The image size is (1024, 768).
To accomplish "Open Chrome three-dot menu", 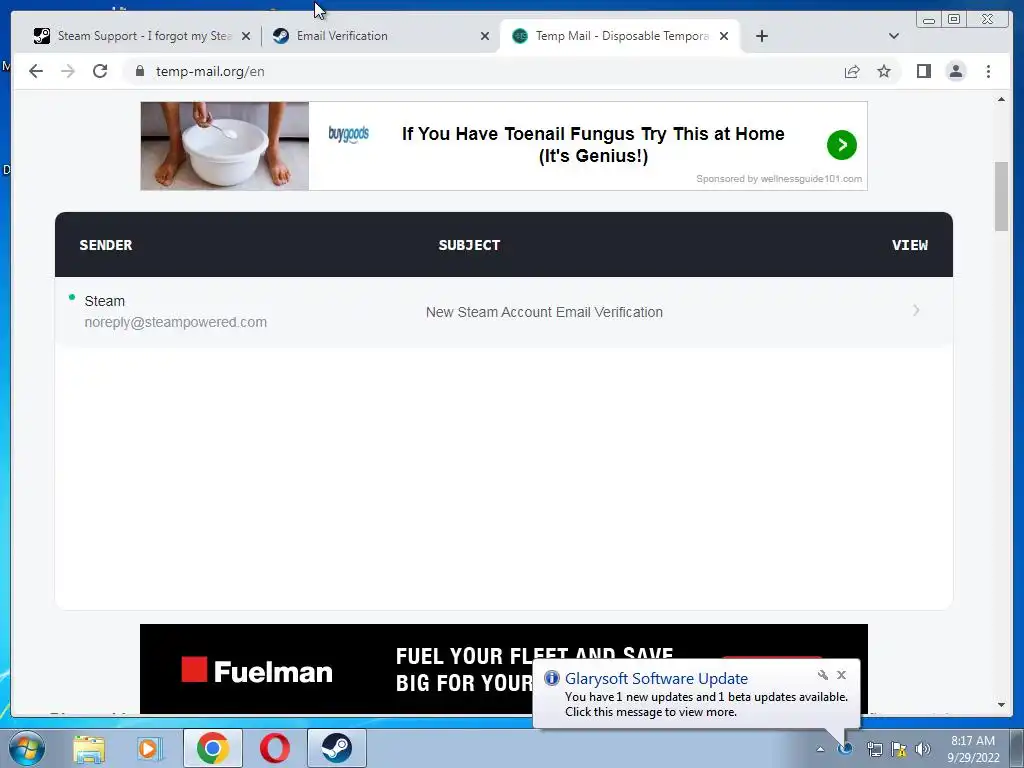I will click(x=988, y=71).
